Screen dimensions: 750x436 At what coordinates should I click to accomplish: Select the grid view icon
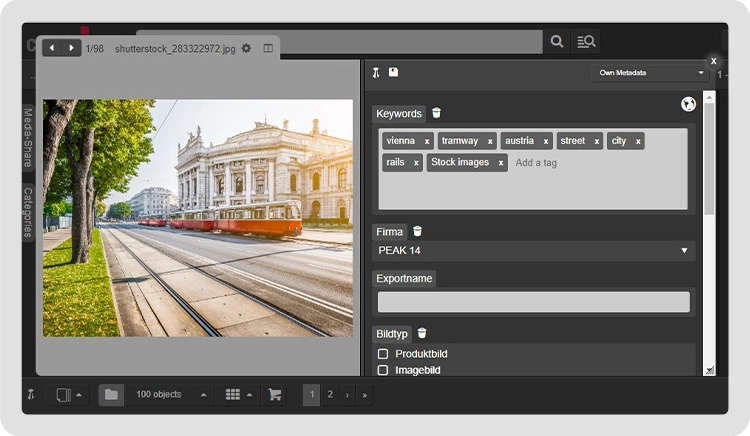tap(232, 394)
